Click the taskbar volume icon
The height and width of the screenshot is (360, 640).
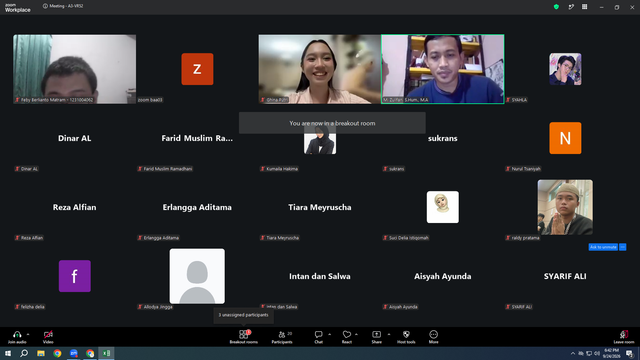click(597, 353)
